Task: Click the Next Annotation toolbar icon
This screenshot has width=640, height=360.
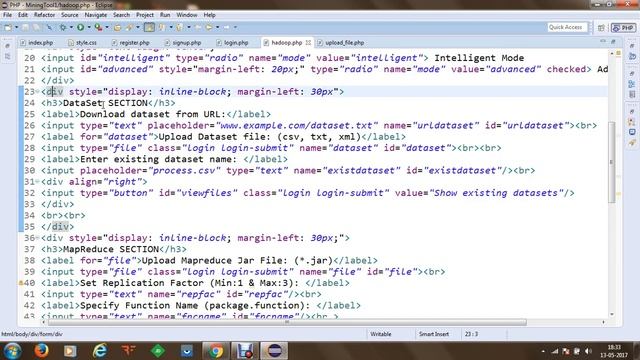Action: (x=162, y=27)
